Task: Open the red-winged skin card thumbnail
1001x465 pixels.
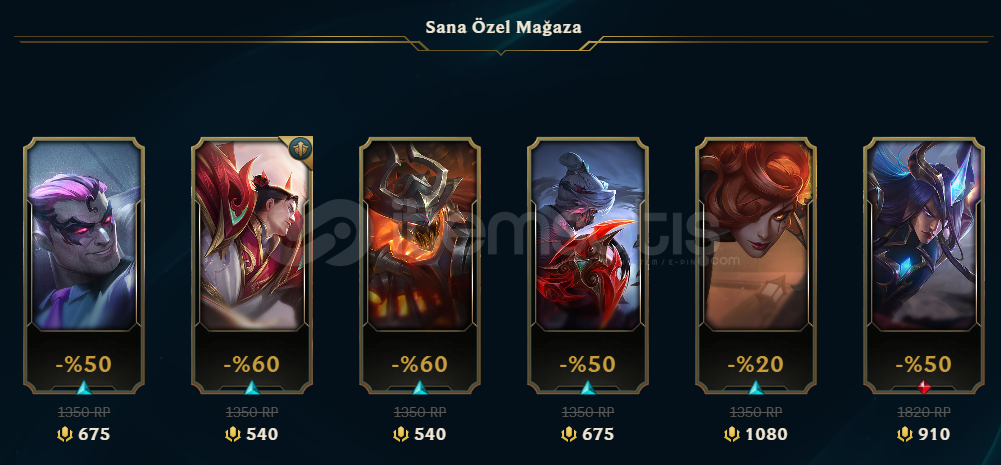Action: click(252, 235)
